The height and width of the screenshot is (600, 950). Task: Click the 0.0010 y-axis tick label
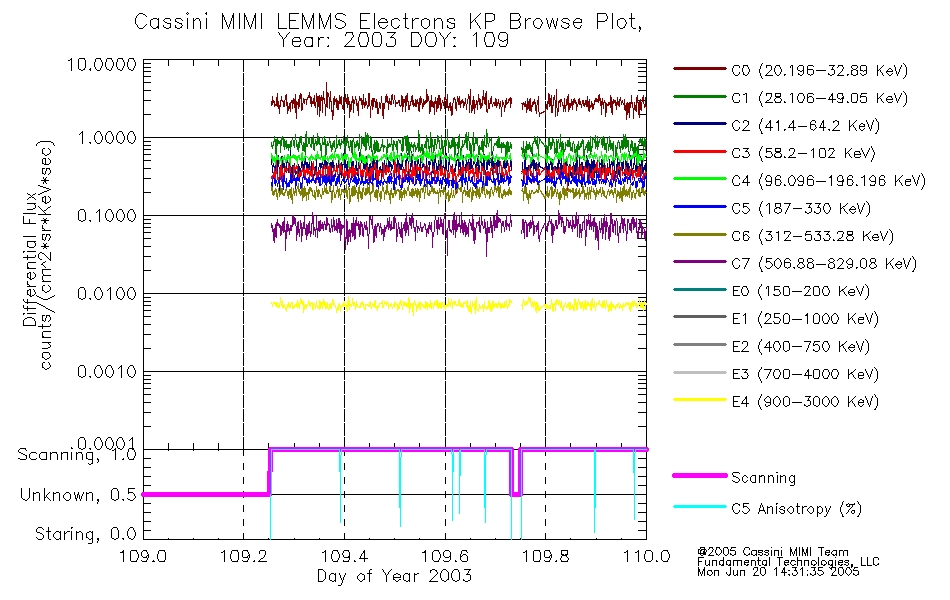click(107, 372)
